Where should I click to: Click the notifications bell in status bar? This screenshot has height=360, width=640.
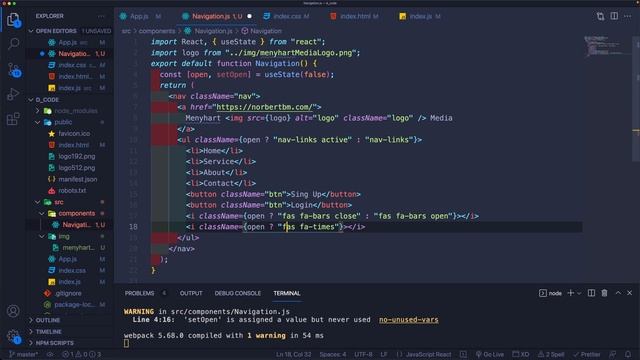pos(628,354)
